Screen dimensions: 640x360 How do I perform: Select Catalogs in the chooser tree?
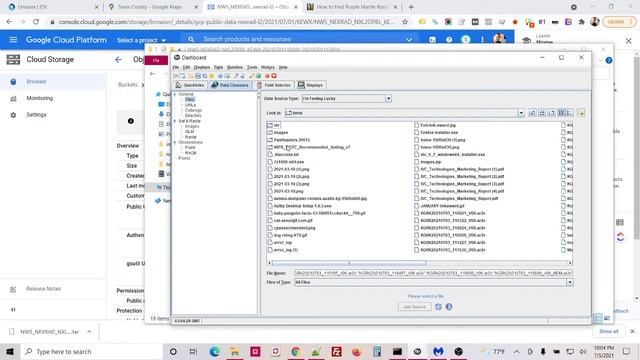(x=193, y=110)
